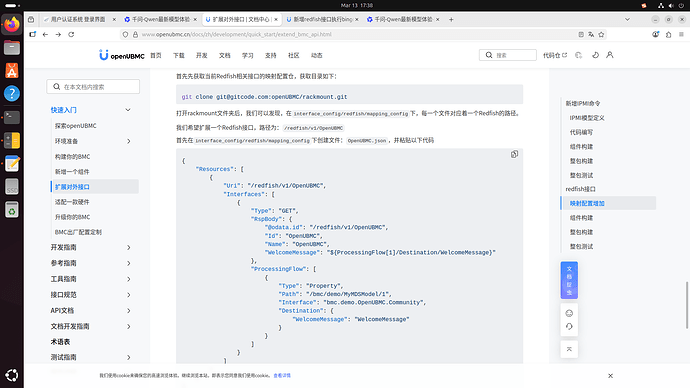The height and width of the screenshot is (388, 690).
Task: Expand the 参考指南 section
Action: pyautogui.click(x=128, y=264)
